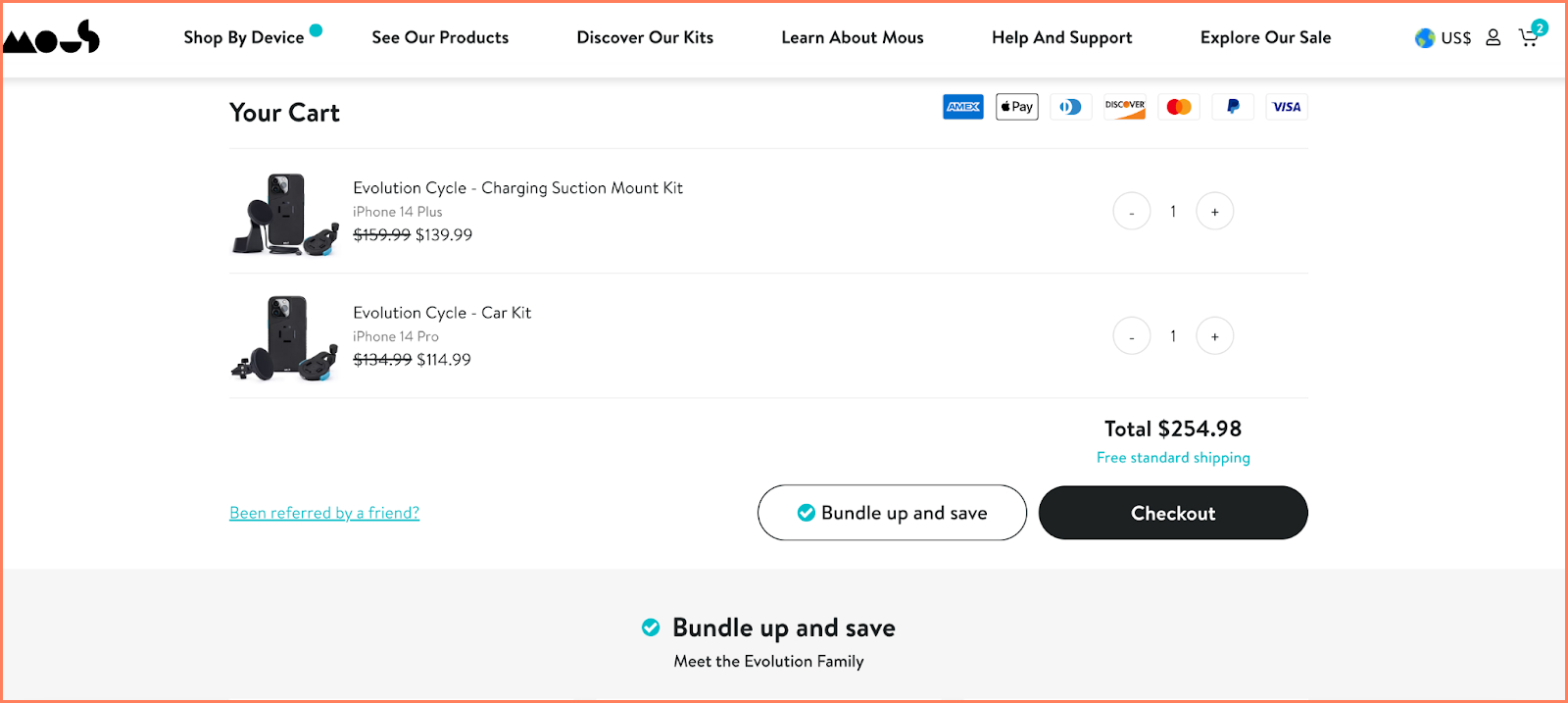The height and width of the screenshot is (703, 1568).
Task: Increase Charging Suction Mount Kit quantity
Action: click(x=1214, y=212)
